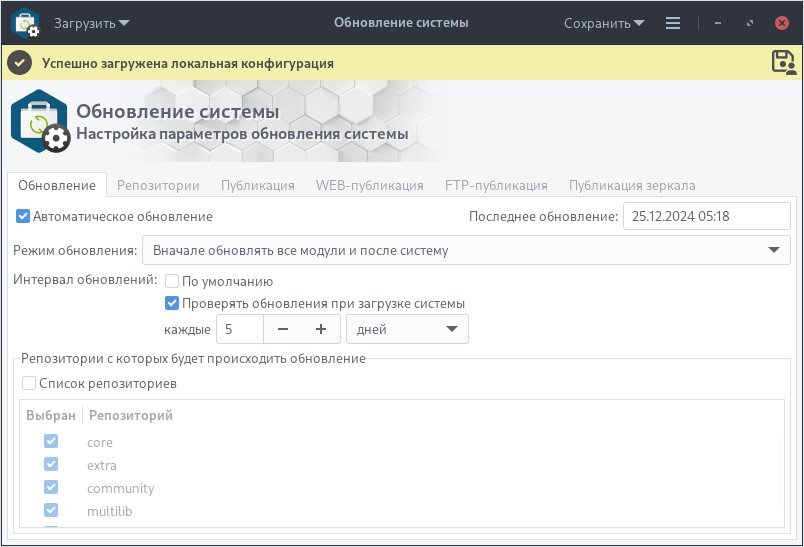Click the Режим обновления label
This screenshot has height=547, width=804.
(x=75, y=250)
